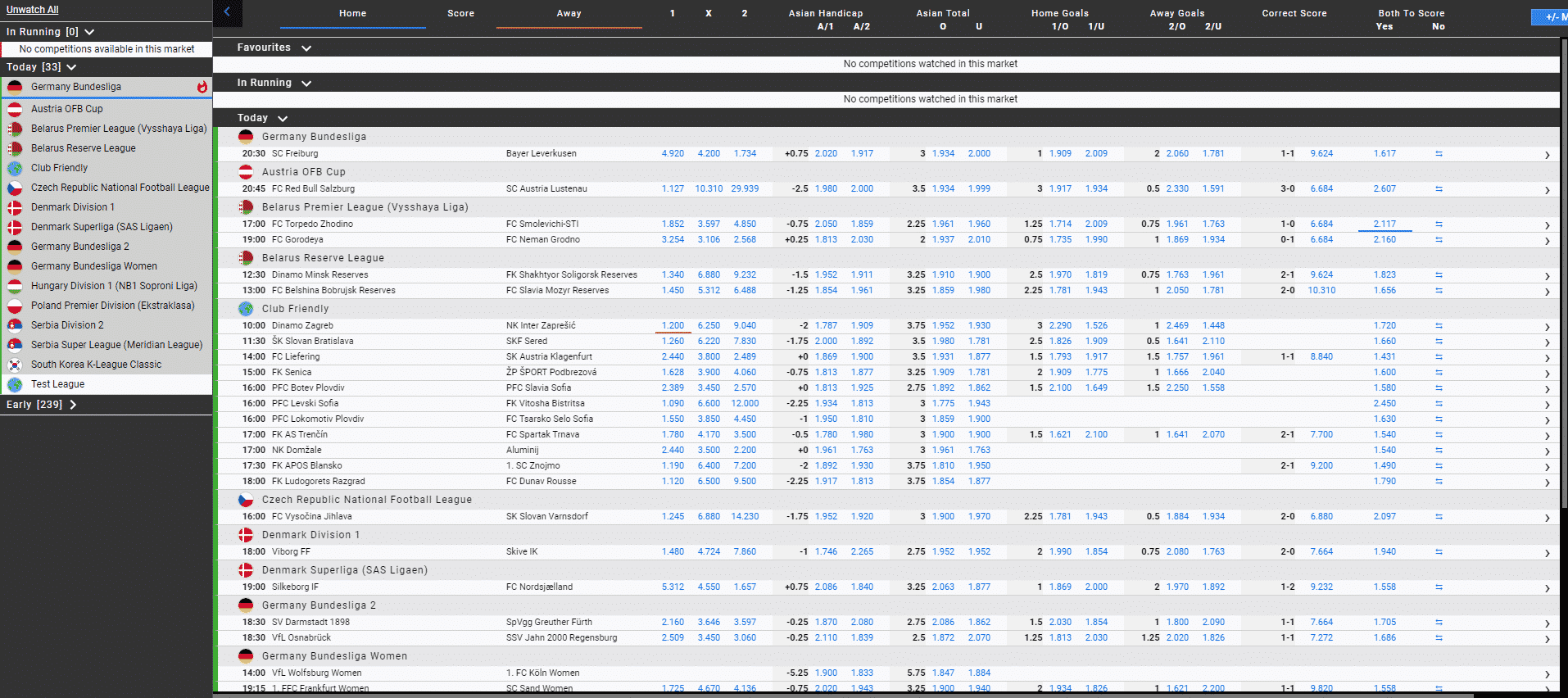Click the Both To Score column header
The height and width of the screenshot is (698, 1568).
pyautogui.click(x=1411, y=14)
